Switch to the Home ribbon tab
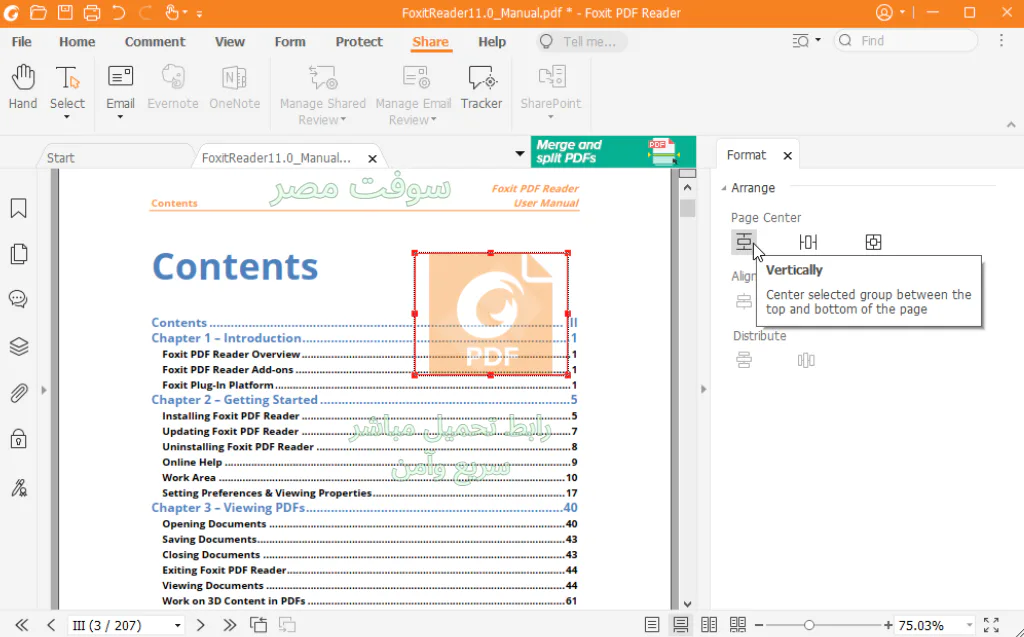The image size is (1024, 637). [77, 42]
